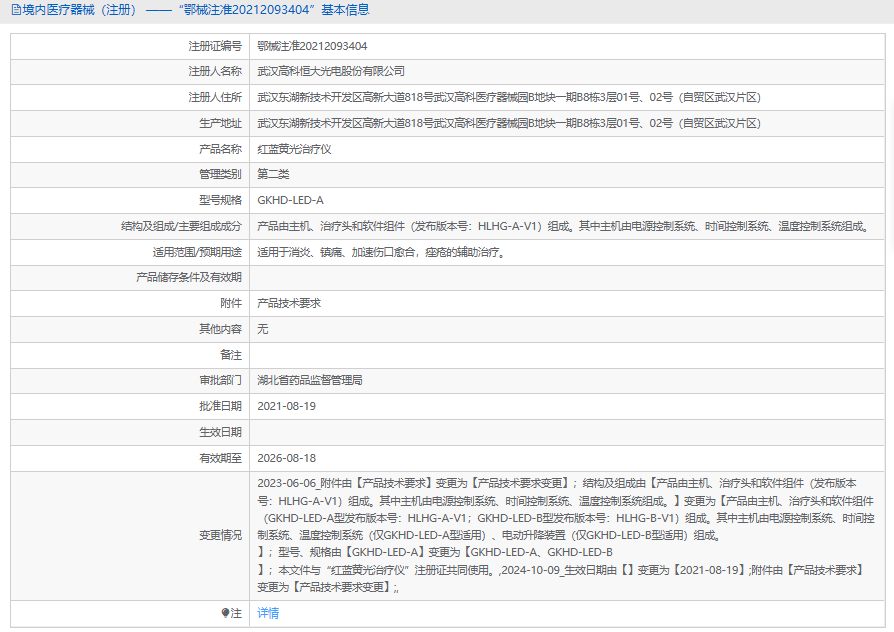Select expiry date 2026-08-18
The height and width of the screenshot is (632, 894).
pyautogui.click(x=286, y=458)
